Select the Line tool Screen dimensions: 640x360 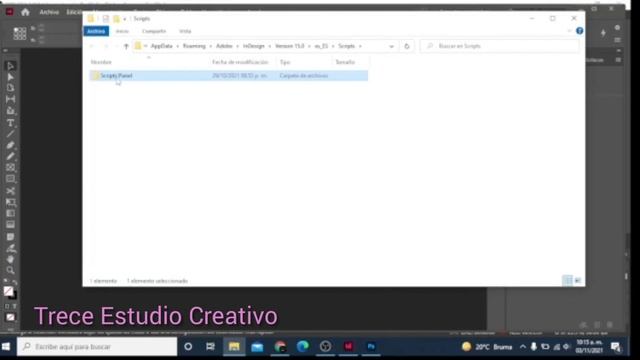tap(10, 134)
